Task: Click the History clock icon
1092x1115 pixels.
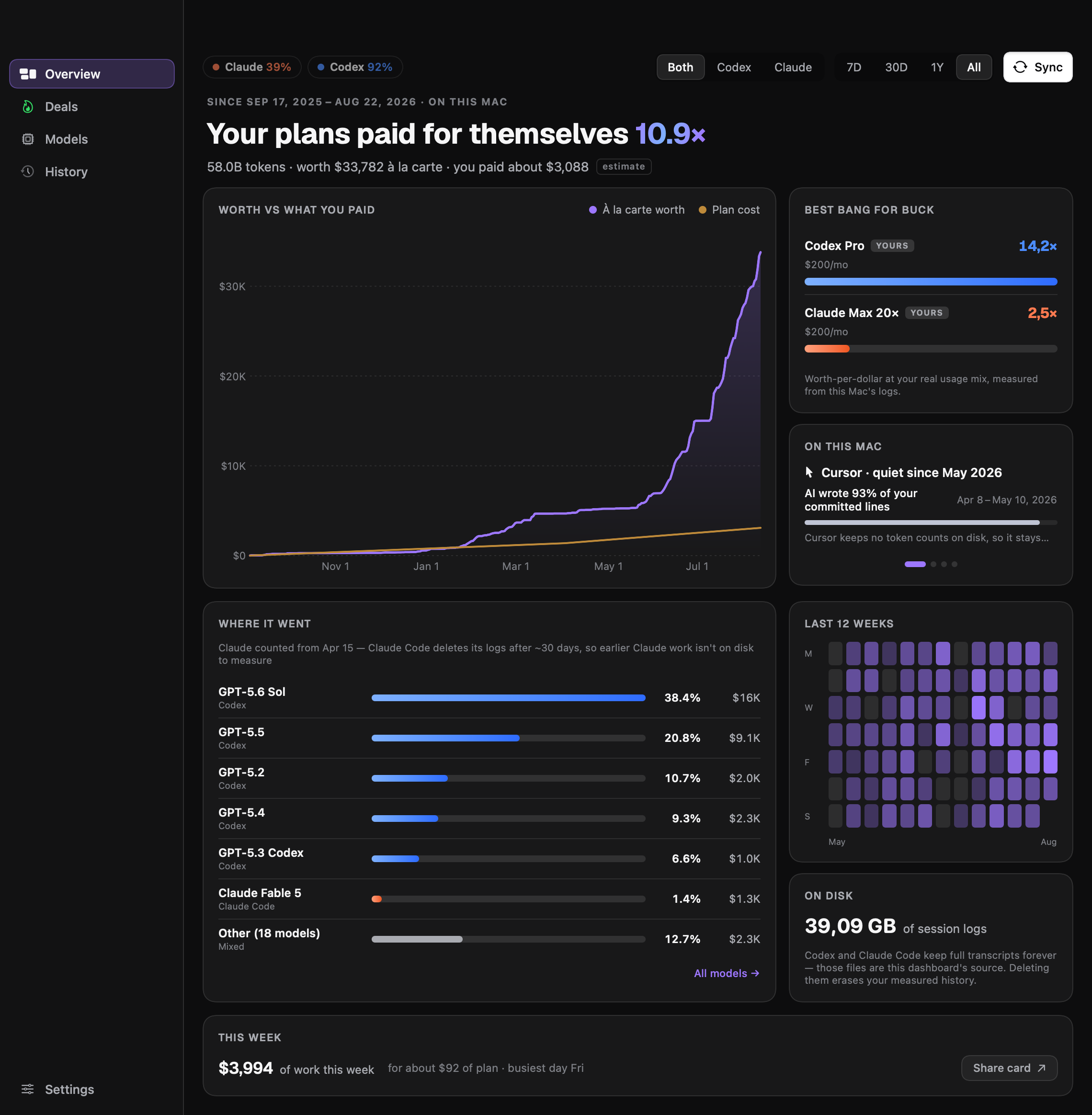Action: tap(27, 171)
